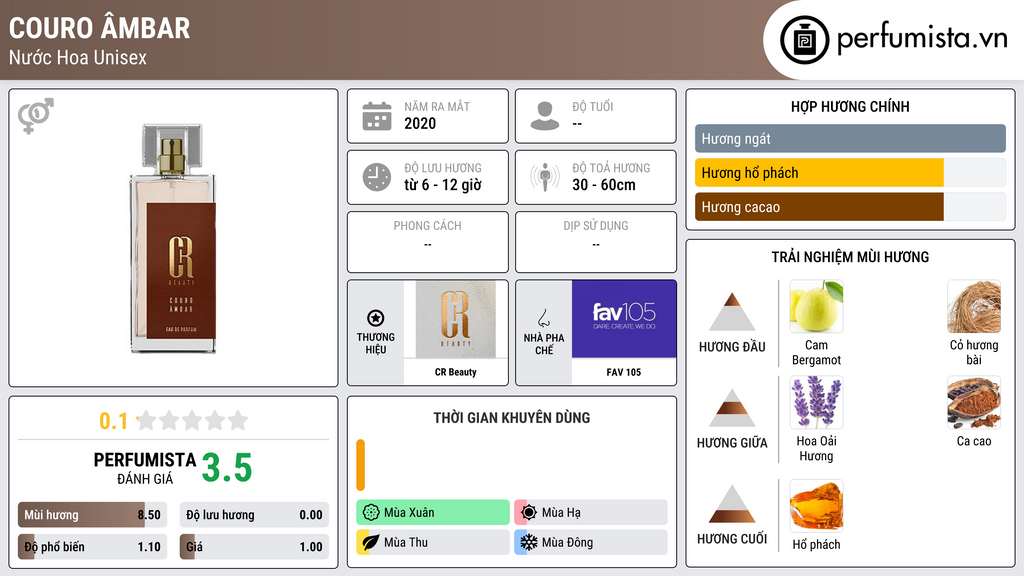
Task: Click the Hương đầu pyramid icon
Action: (732, 312)
